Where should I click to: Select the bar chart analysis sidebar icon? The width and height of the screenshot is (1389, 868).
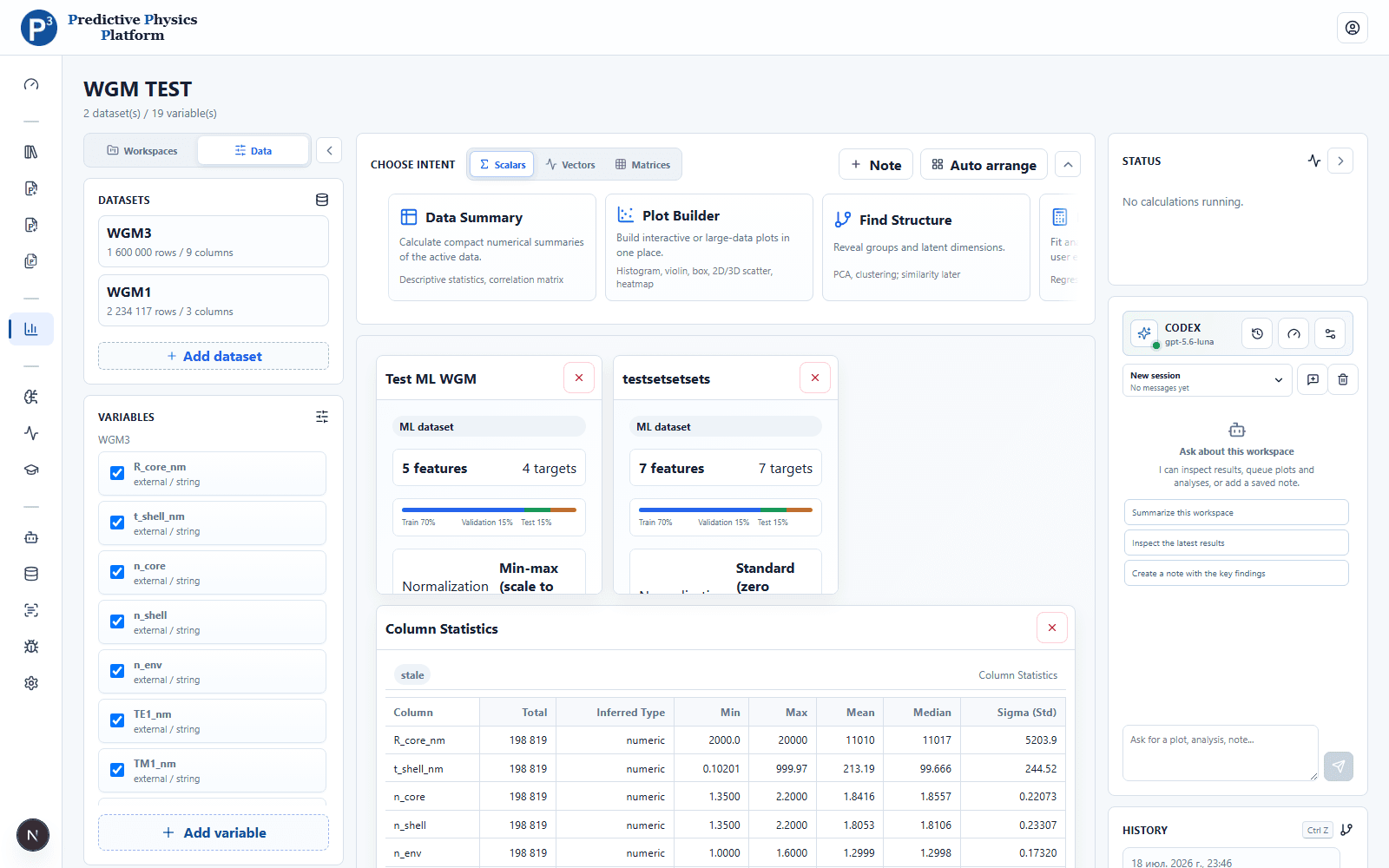[31, 329]
